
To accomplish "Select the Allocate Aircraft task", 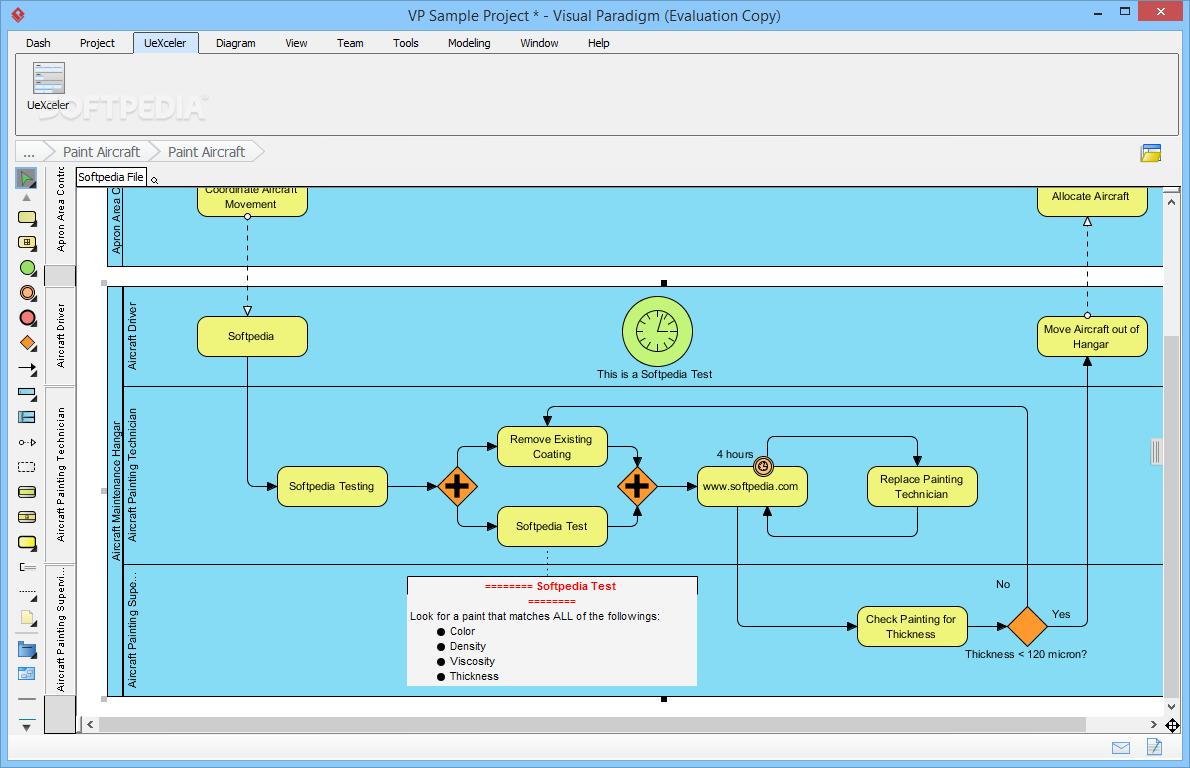I will 1092,201.
